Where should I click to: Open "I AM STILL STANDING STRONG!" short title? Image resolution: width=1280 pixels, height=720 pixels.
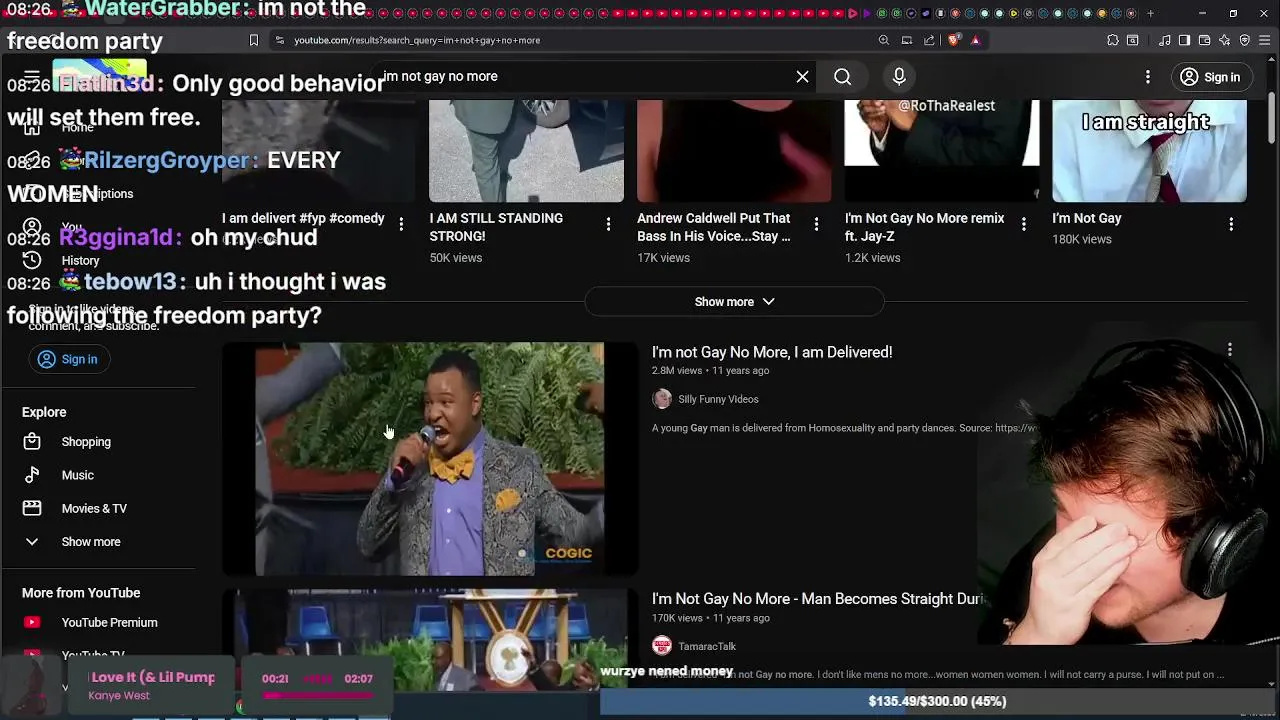(x=496, y=227)
